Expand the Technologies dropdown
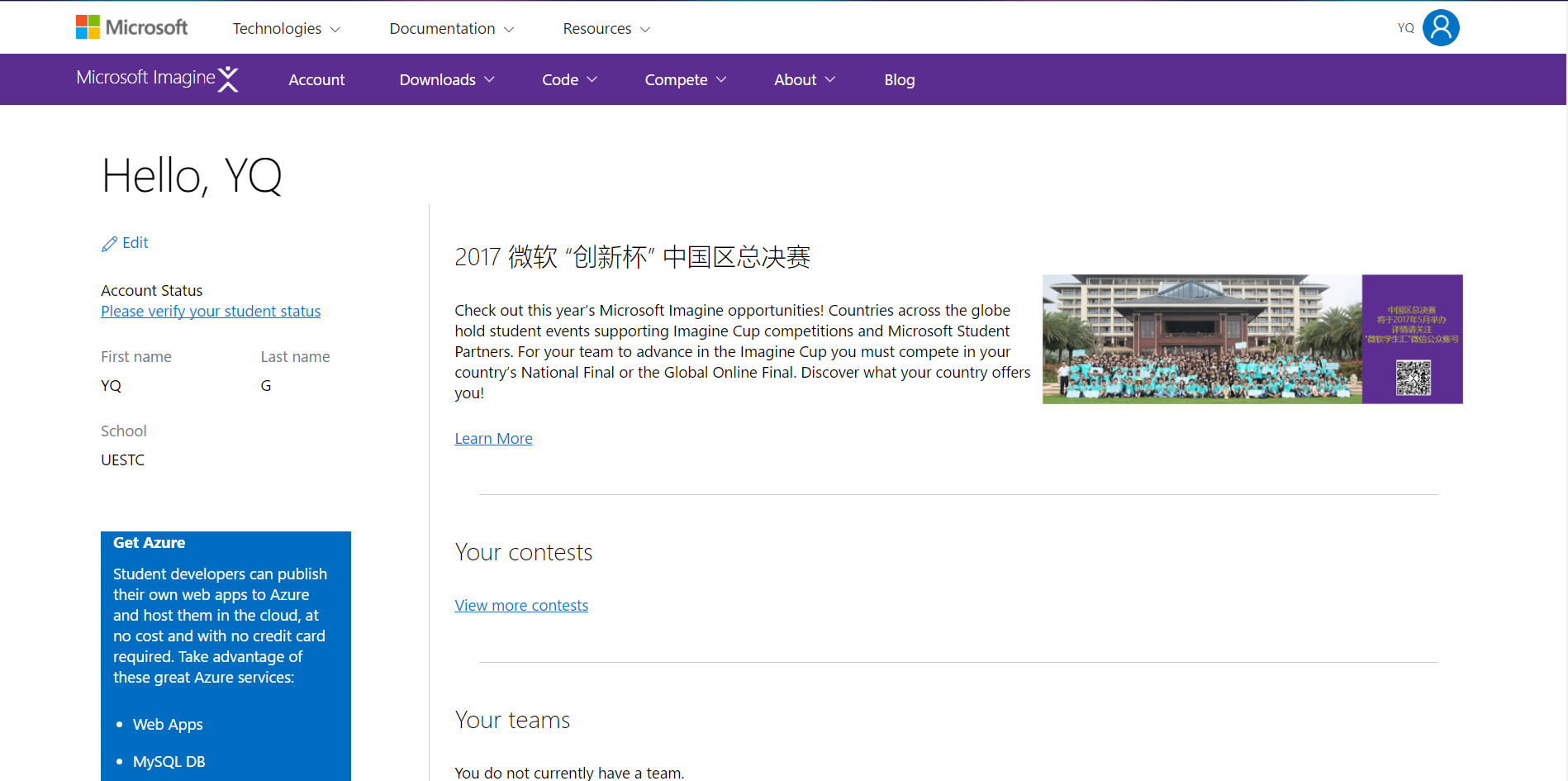This screenshot has width=1568, height=781. [x=286, y=29]
